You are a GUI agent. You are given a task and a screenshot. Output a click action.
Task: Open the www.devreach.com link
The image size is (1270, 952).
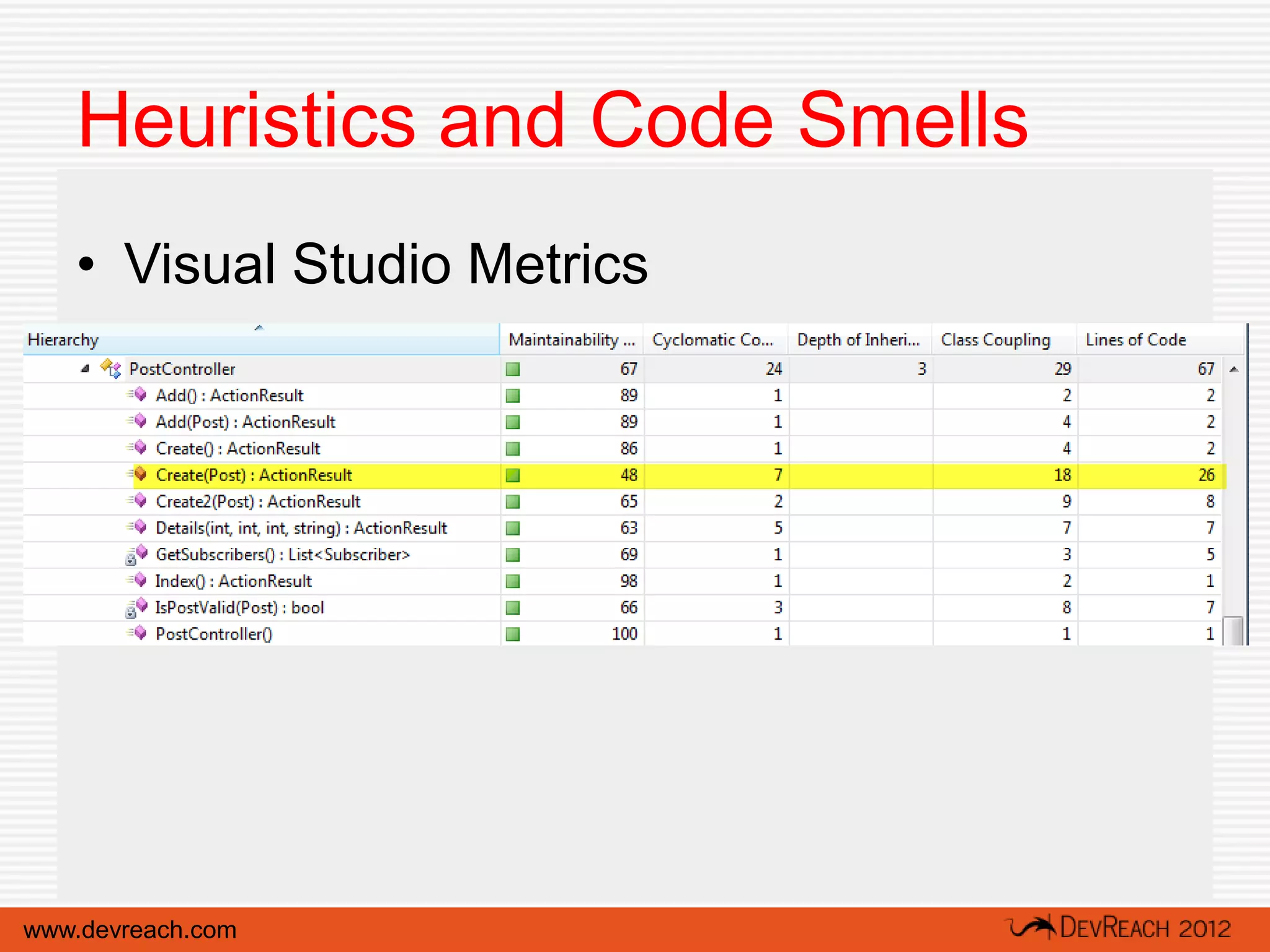(130, 930)
